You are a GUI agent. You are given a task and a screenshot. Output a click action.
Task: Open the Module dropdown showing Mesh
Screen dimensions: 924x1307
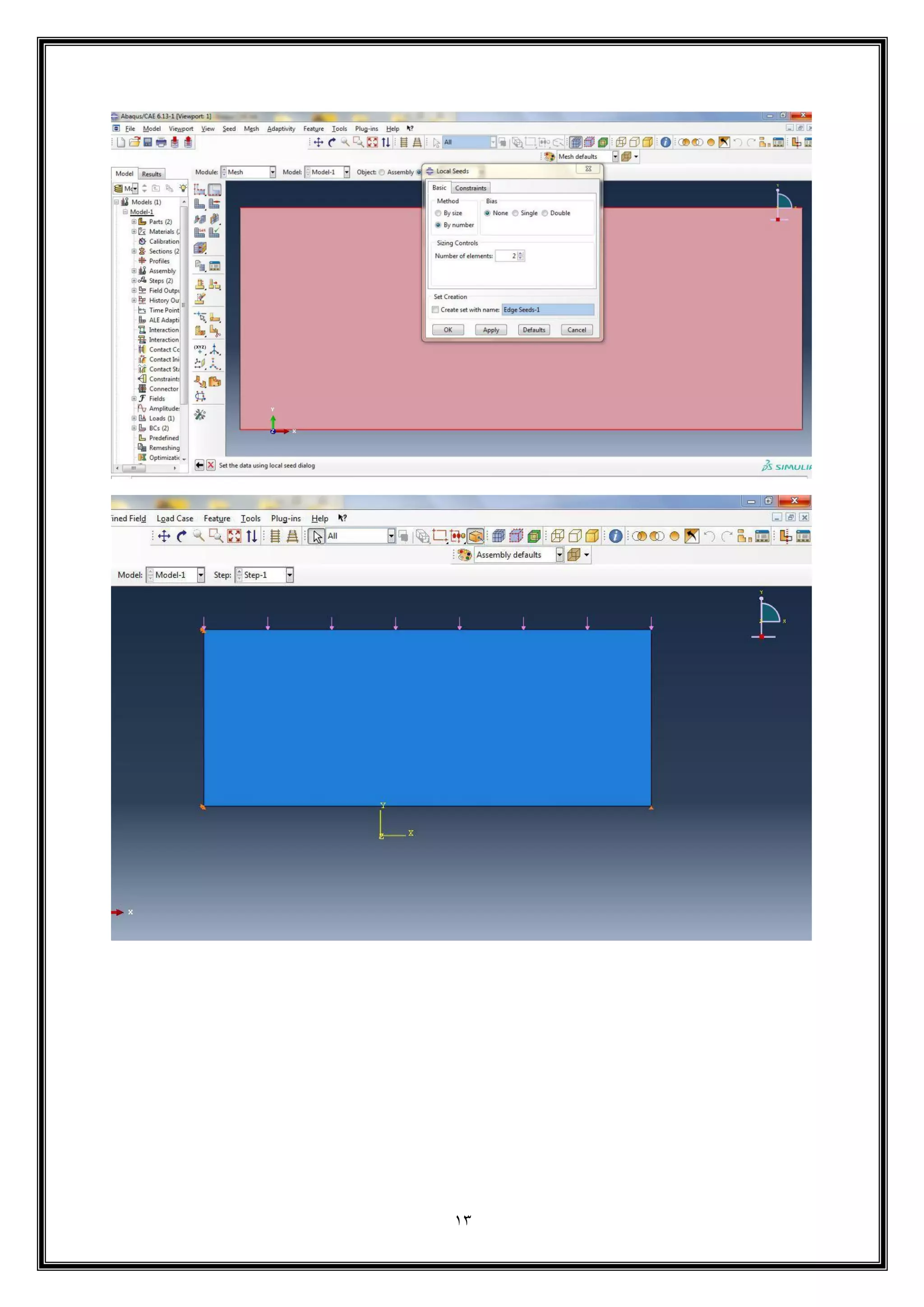272,172
